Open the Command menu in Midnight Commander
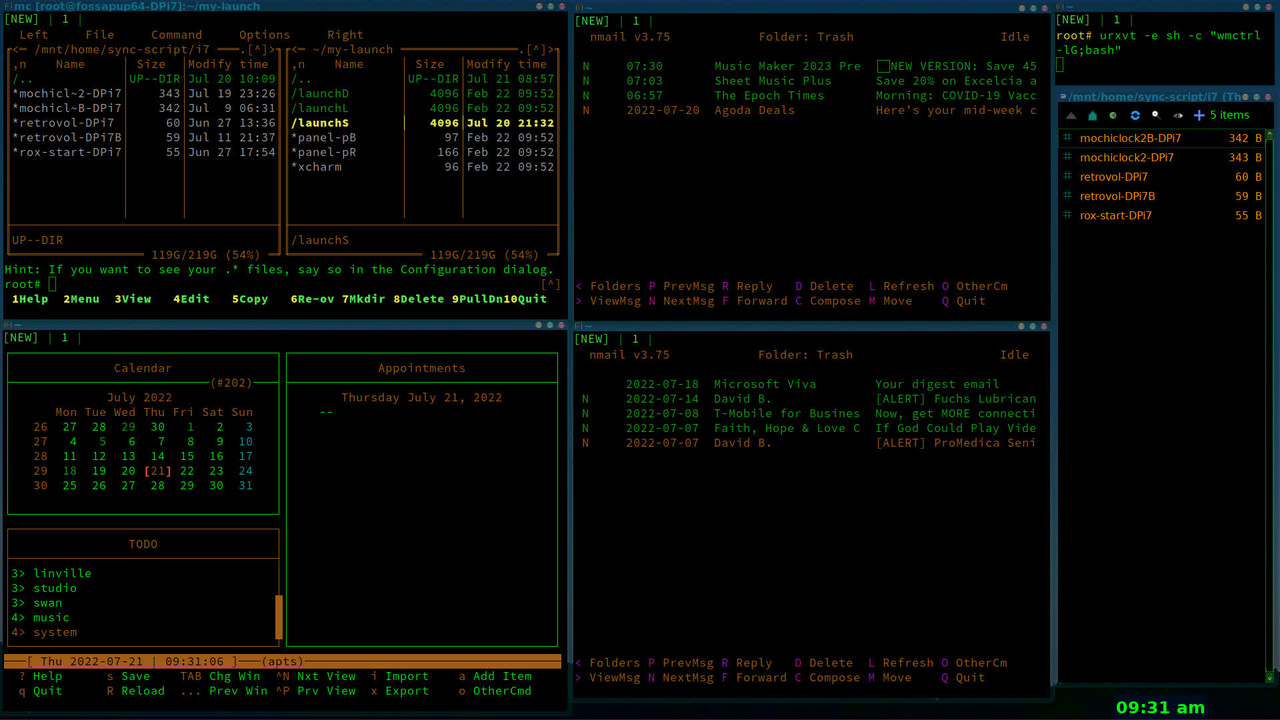The width and height of the screenshot is (1280, 720). (176, 34)
